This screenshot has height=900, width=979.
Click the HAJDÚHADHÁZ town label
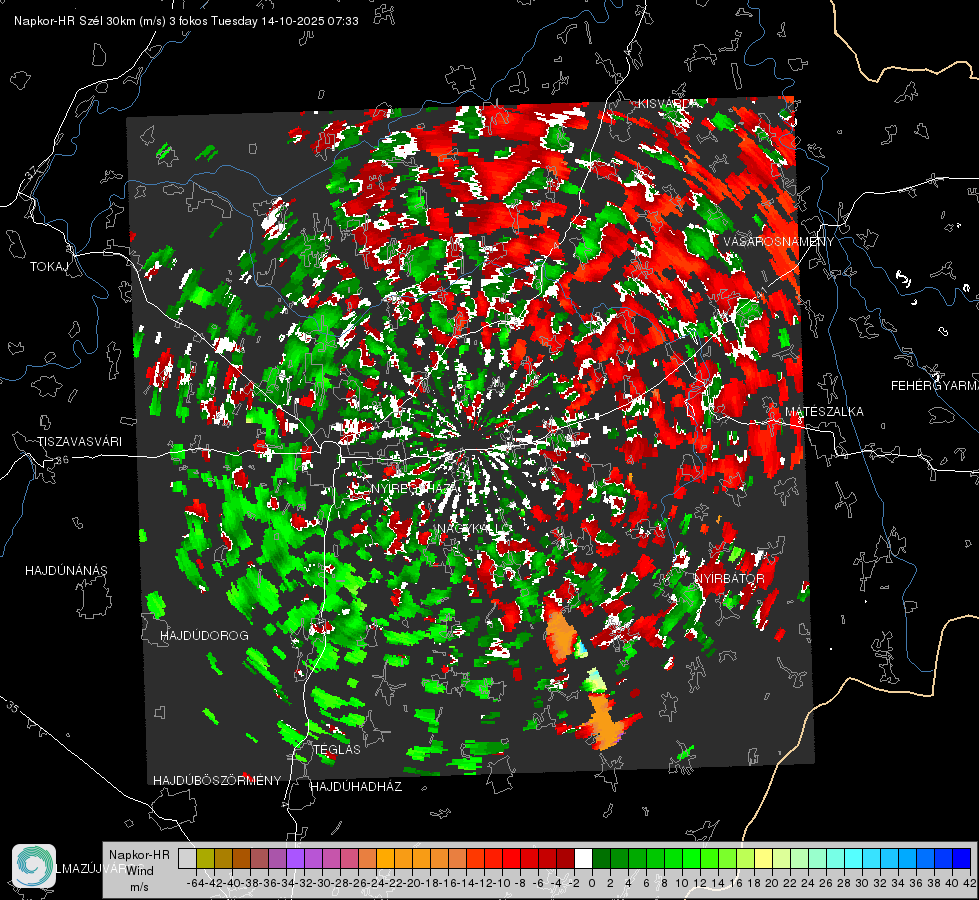pyautogui.click(x=356, y=786)
